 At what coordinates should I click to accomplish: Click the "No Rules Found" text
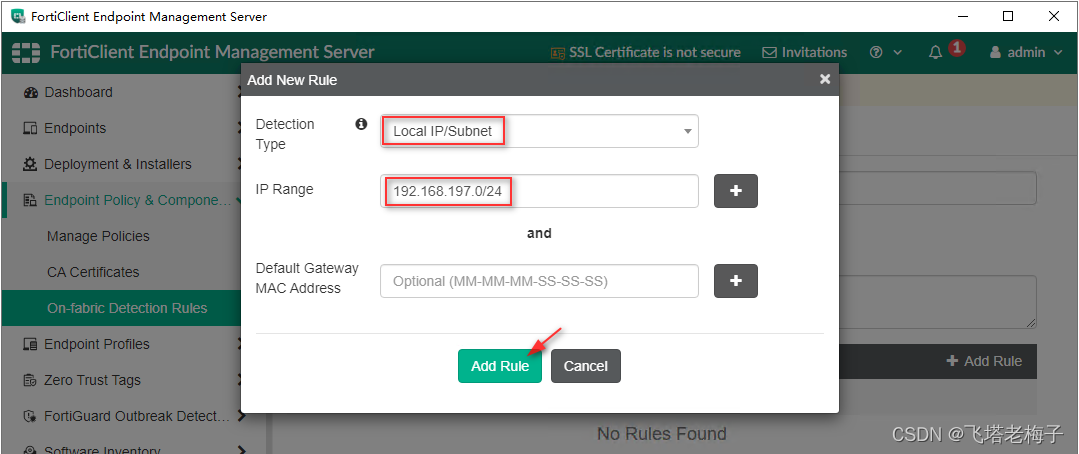pyautogui.click(x=661, y=434)
